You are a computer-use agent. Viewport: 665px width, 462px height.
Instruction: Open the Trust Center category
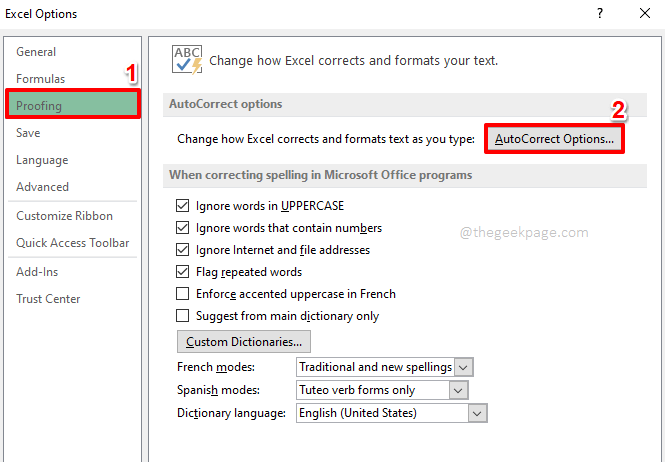click(x=48, y=299)
